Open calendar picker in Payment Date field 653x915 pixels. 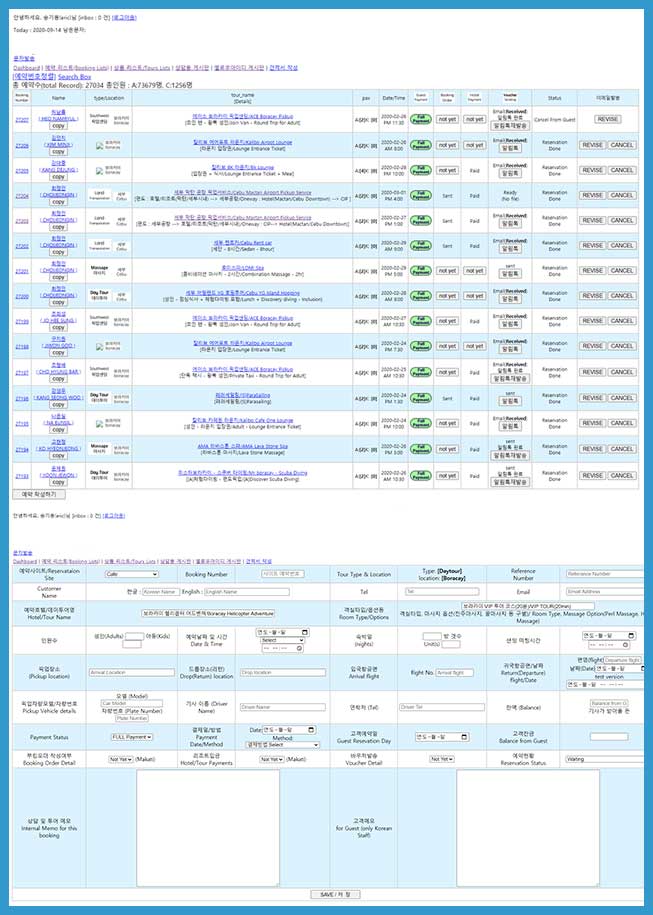(311, 730)
